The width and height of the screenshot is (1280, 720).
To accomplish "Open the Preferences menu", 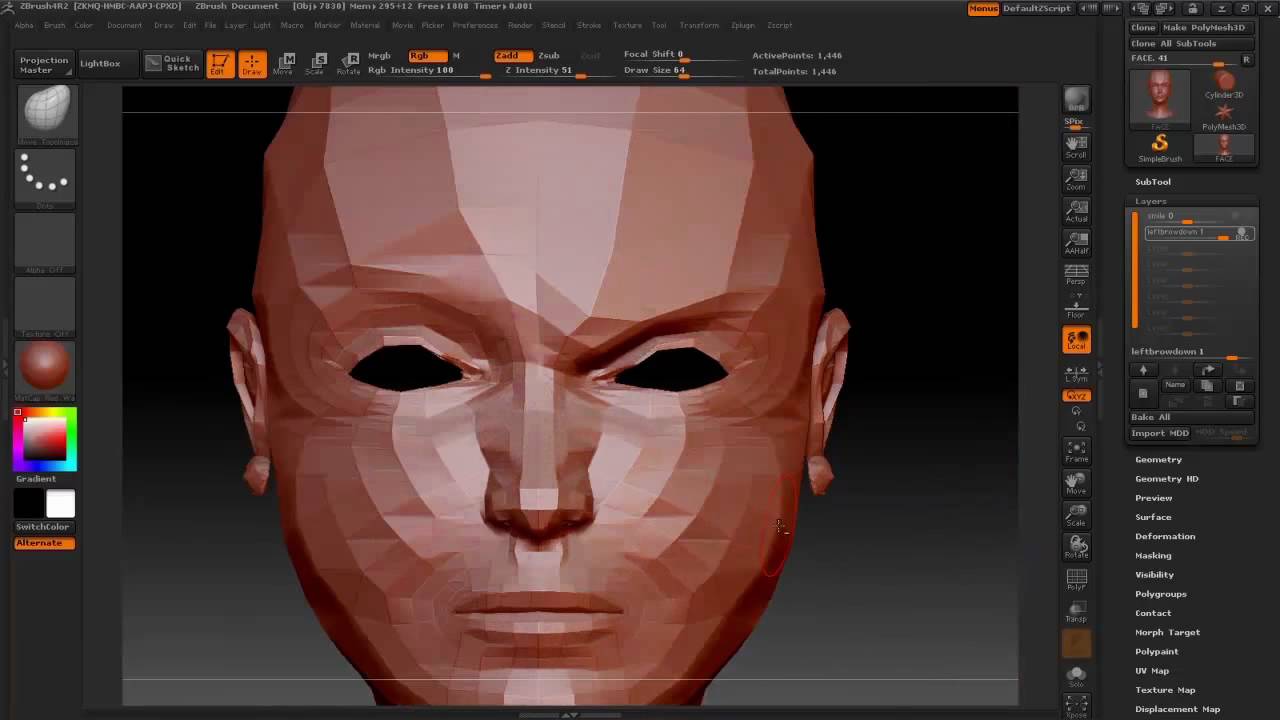I will [x=475, y=25].
